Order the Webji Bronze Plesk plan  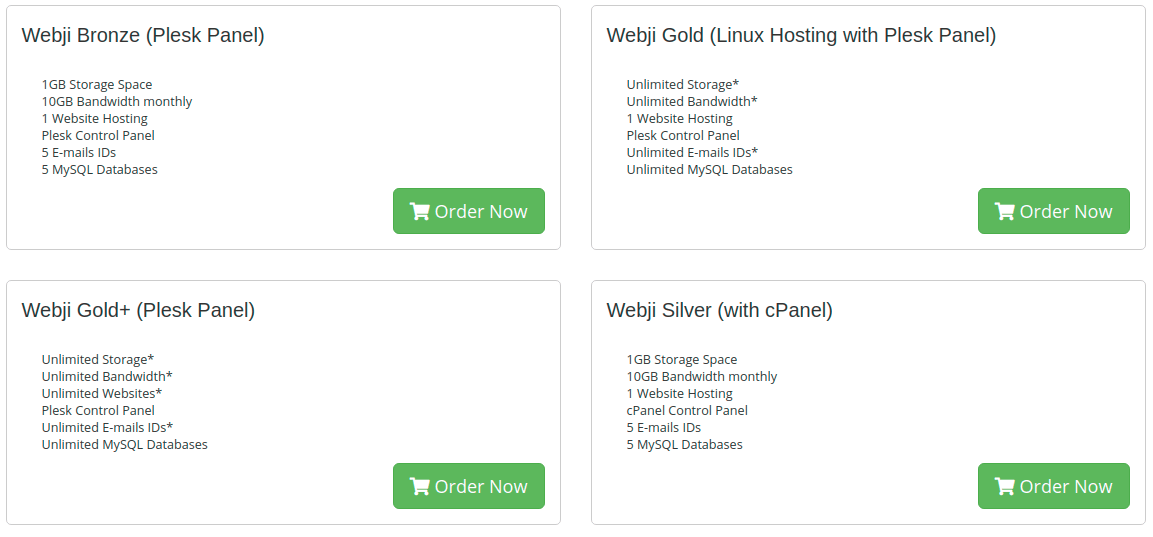click(469, 211)
